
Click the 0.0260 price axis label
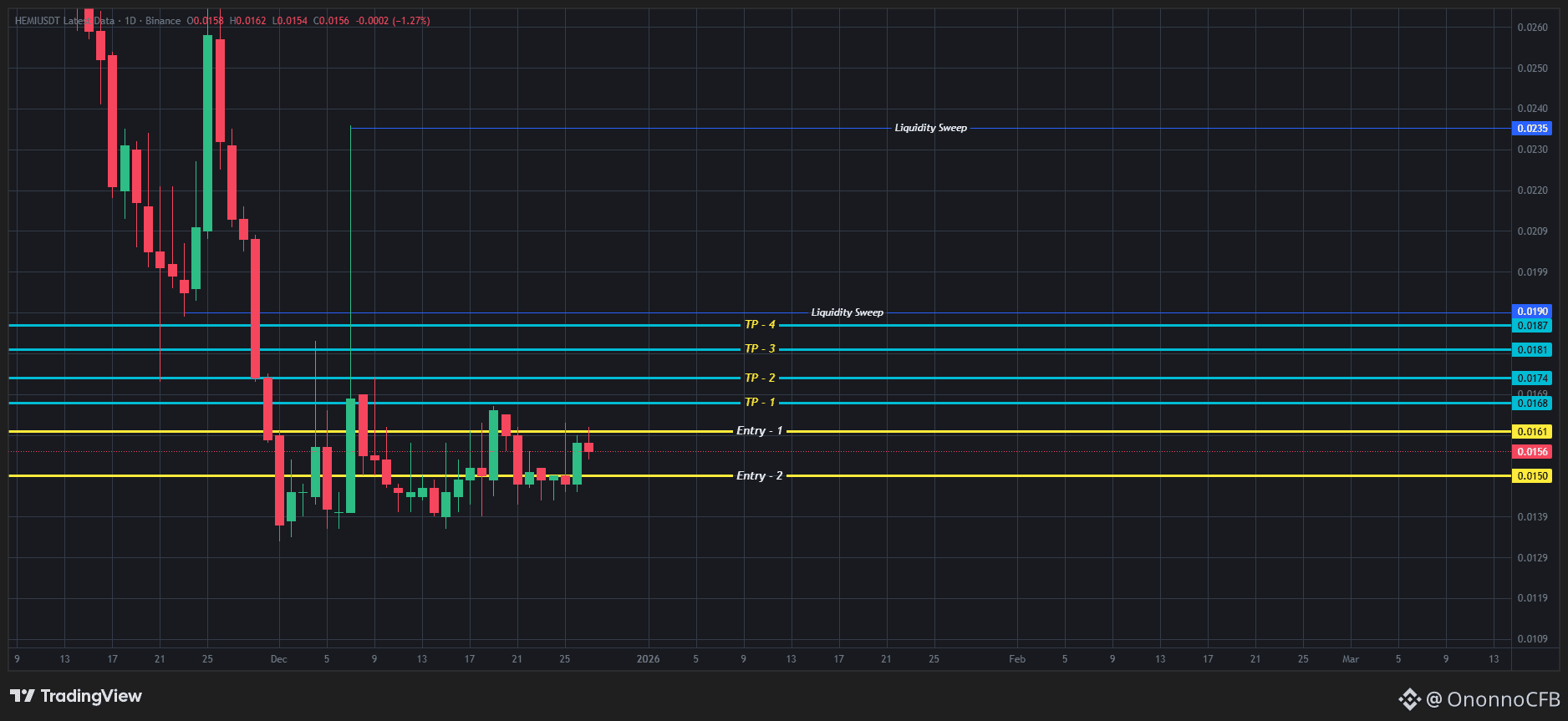(x=1532, y=28)
